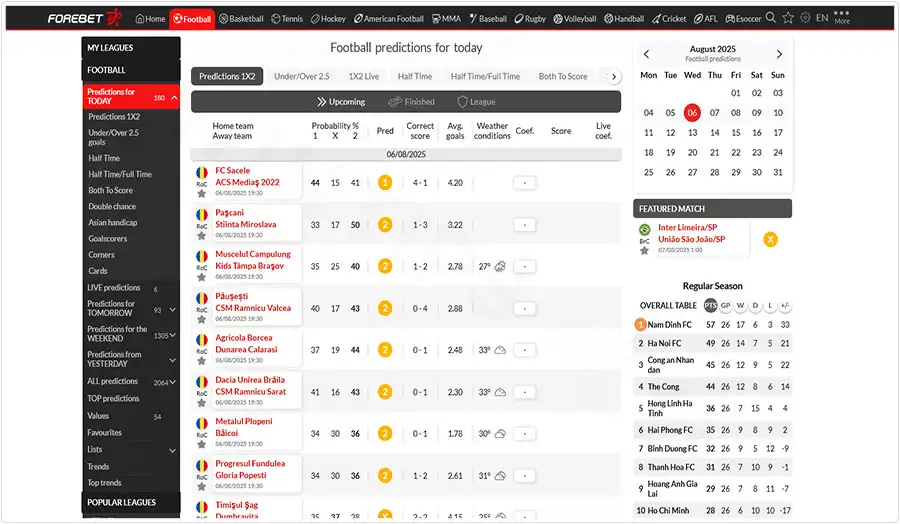Screen dimensions: 900x524
Task: Open TOP predictions in sidebar
Action: 113,398
